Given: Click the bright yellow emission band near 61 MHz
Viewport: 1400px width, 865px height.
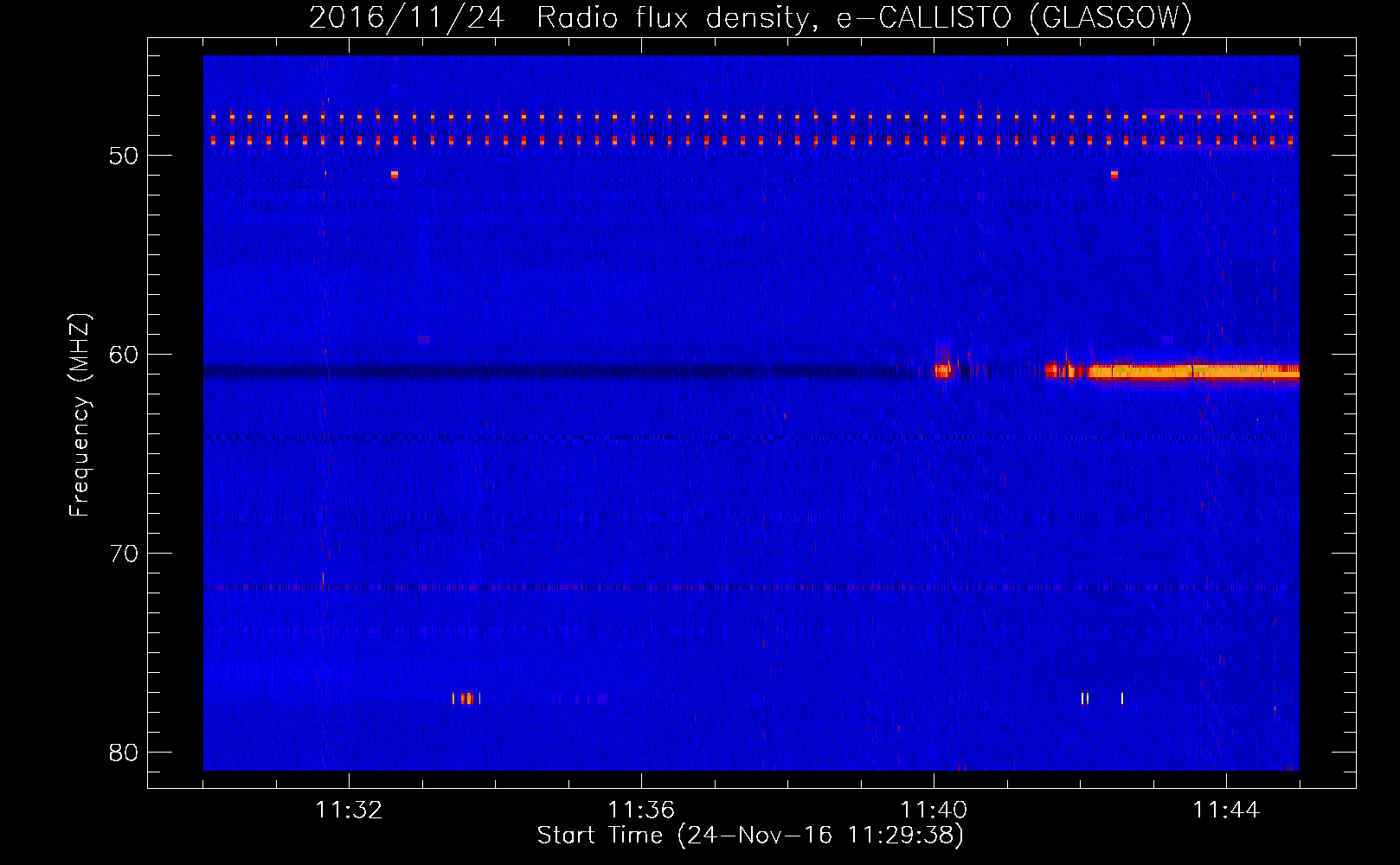Looking at the screenshot, I should (1194, 372).
